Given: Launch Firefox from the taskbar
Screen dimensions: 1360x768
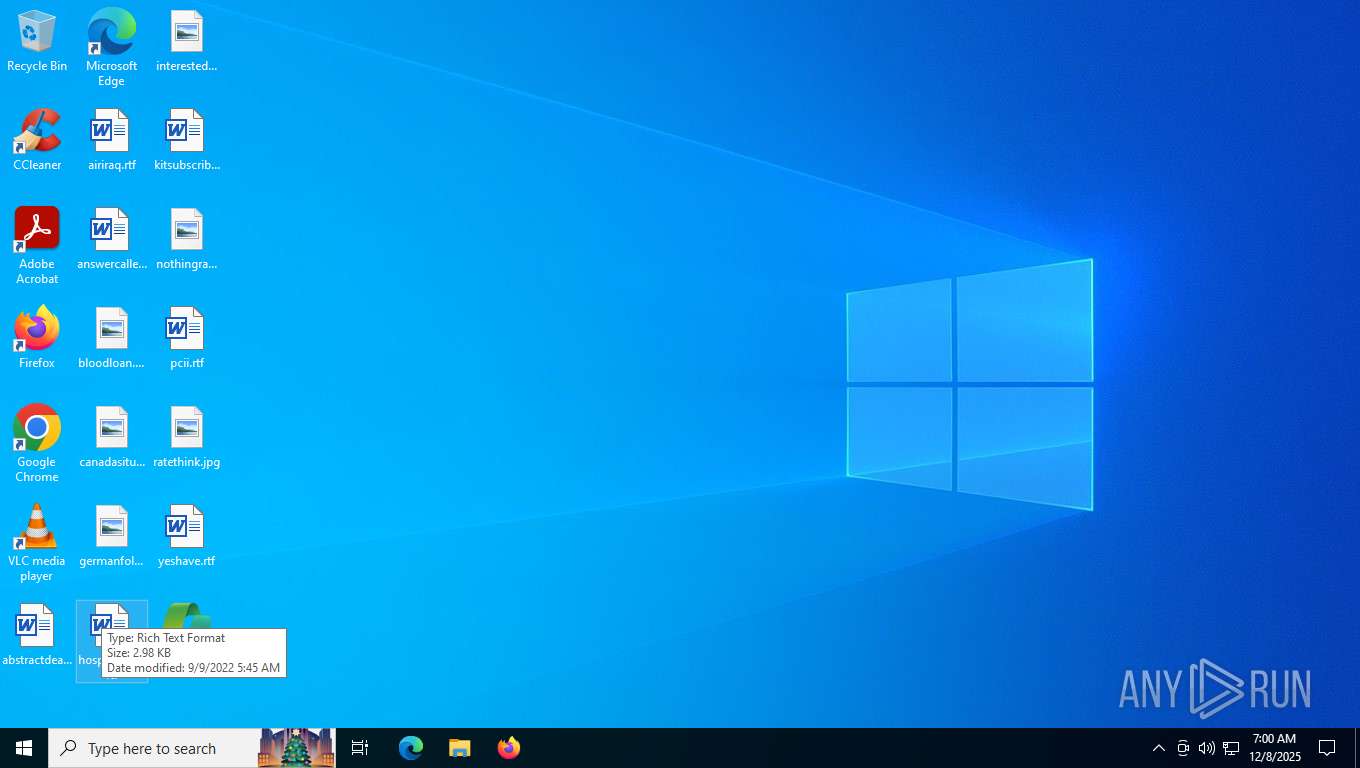Looking at the screenshot, I should (508, 748).
